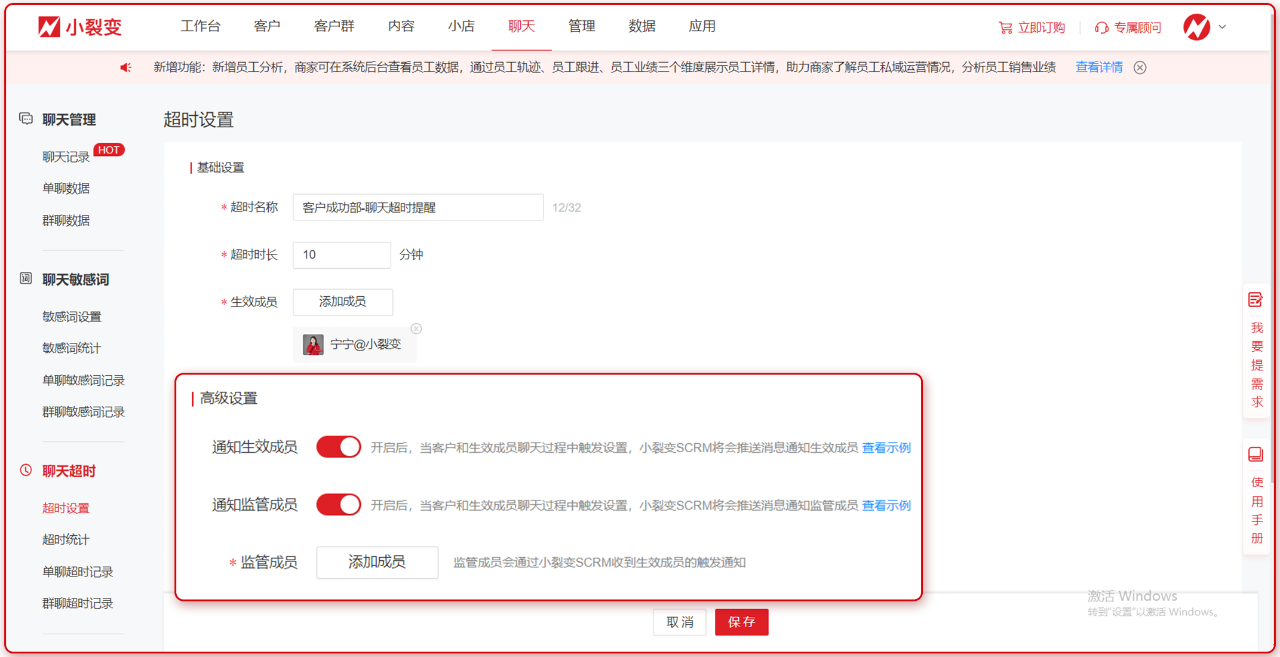Remove member 宁宁@小裂变 with X icon

click(x=416, y=329)
